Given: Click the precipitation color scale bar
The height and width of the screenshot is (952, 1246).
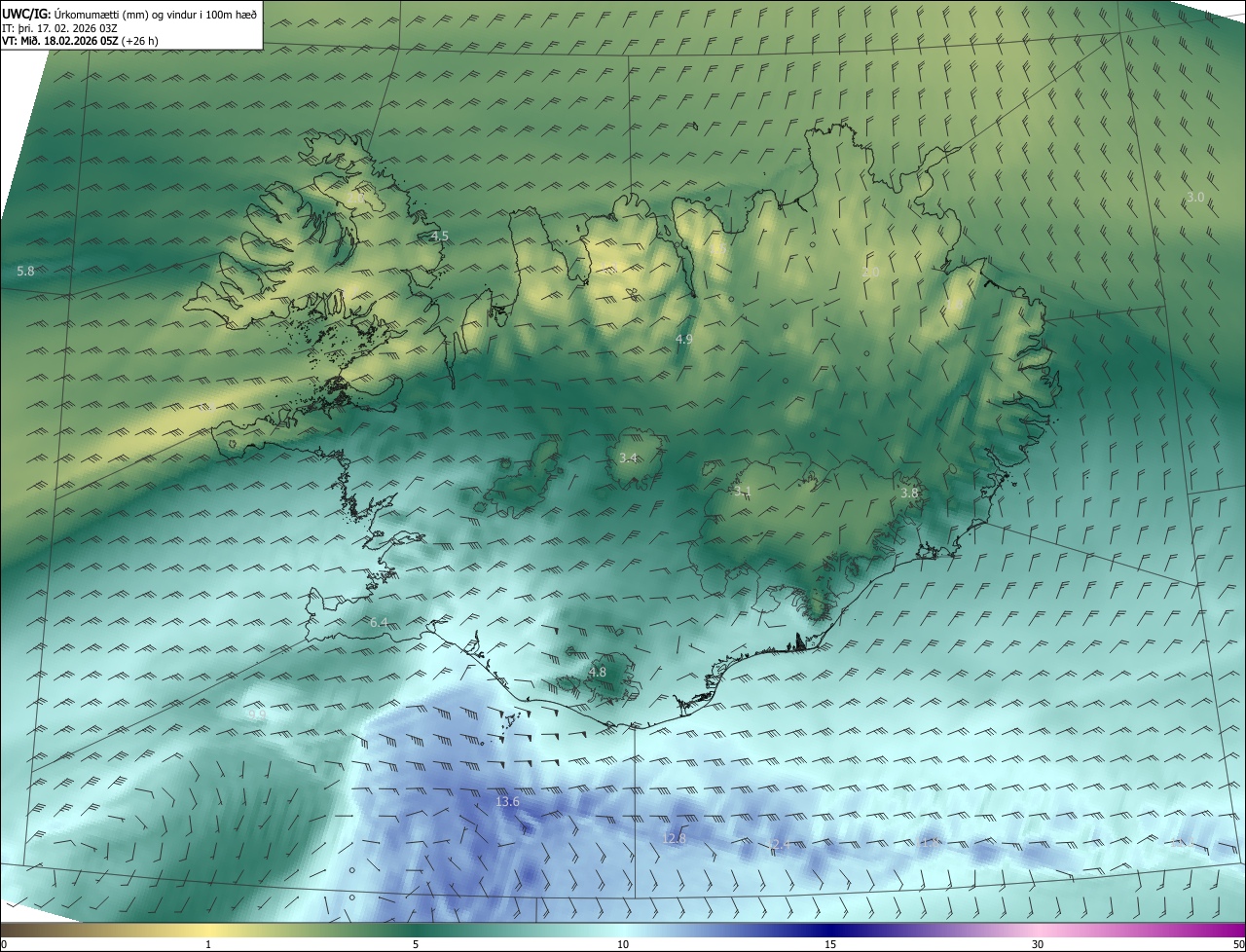Looking at the screenshot, I should 623,930.
